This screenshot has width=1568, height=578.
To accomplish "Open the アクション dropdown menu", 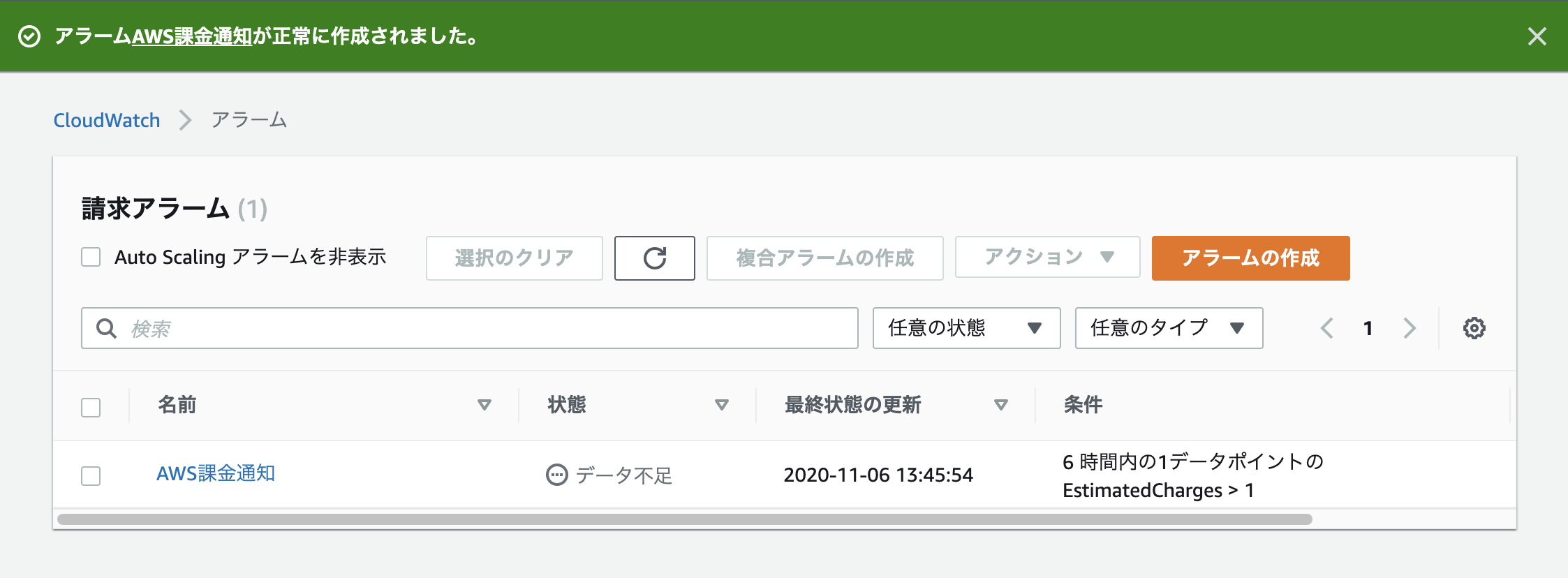I will 1048,257.
